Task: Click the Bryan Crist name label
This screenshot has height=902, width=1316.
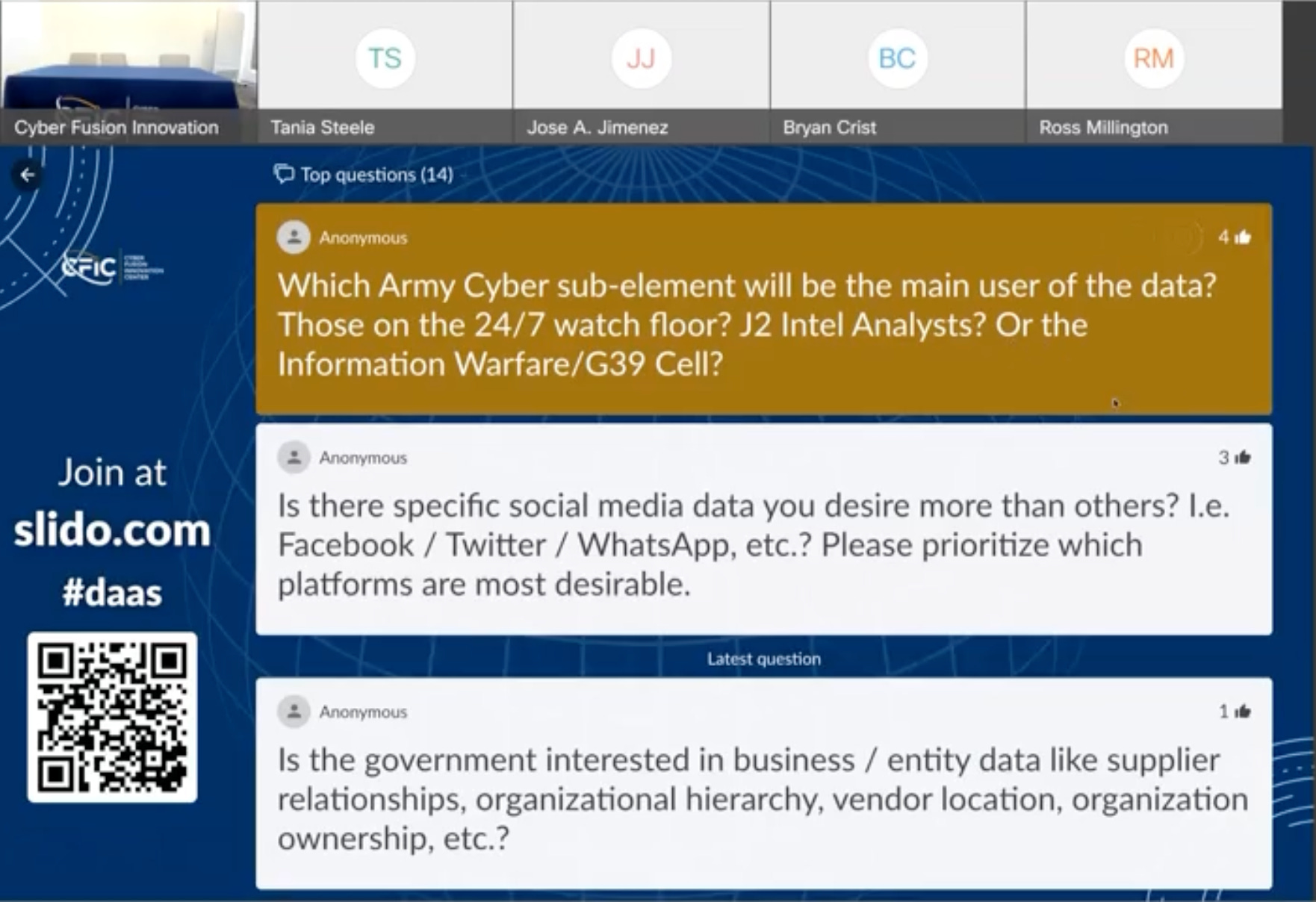Action: [829, 128]
